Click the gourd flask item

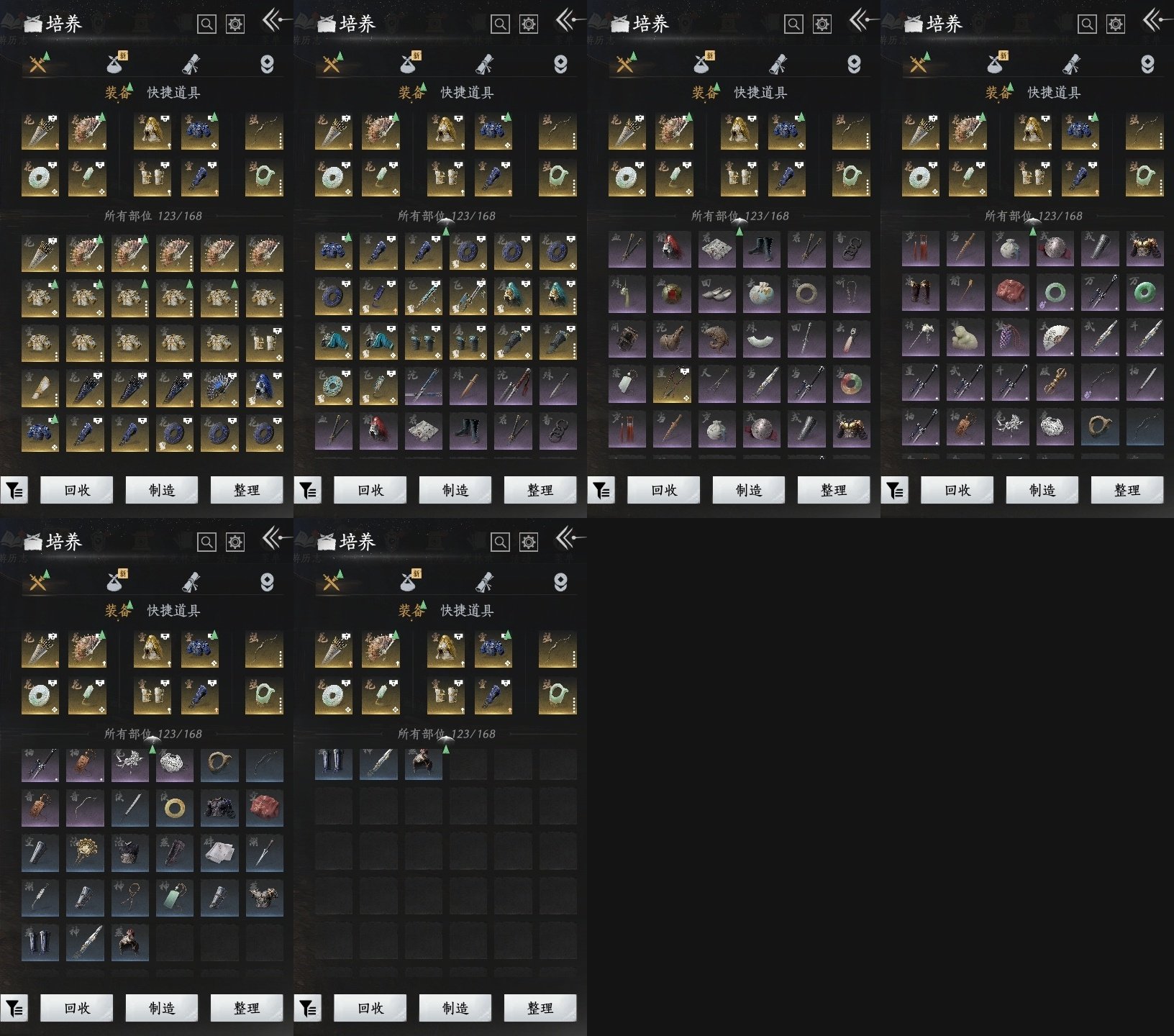671,338
